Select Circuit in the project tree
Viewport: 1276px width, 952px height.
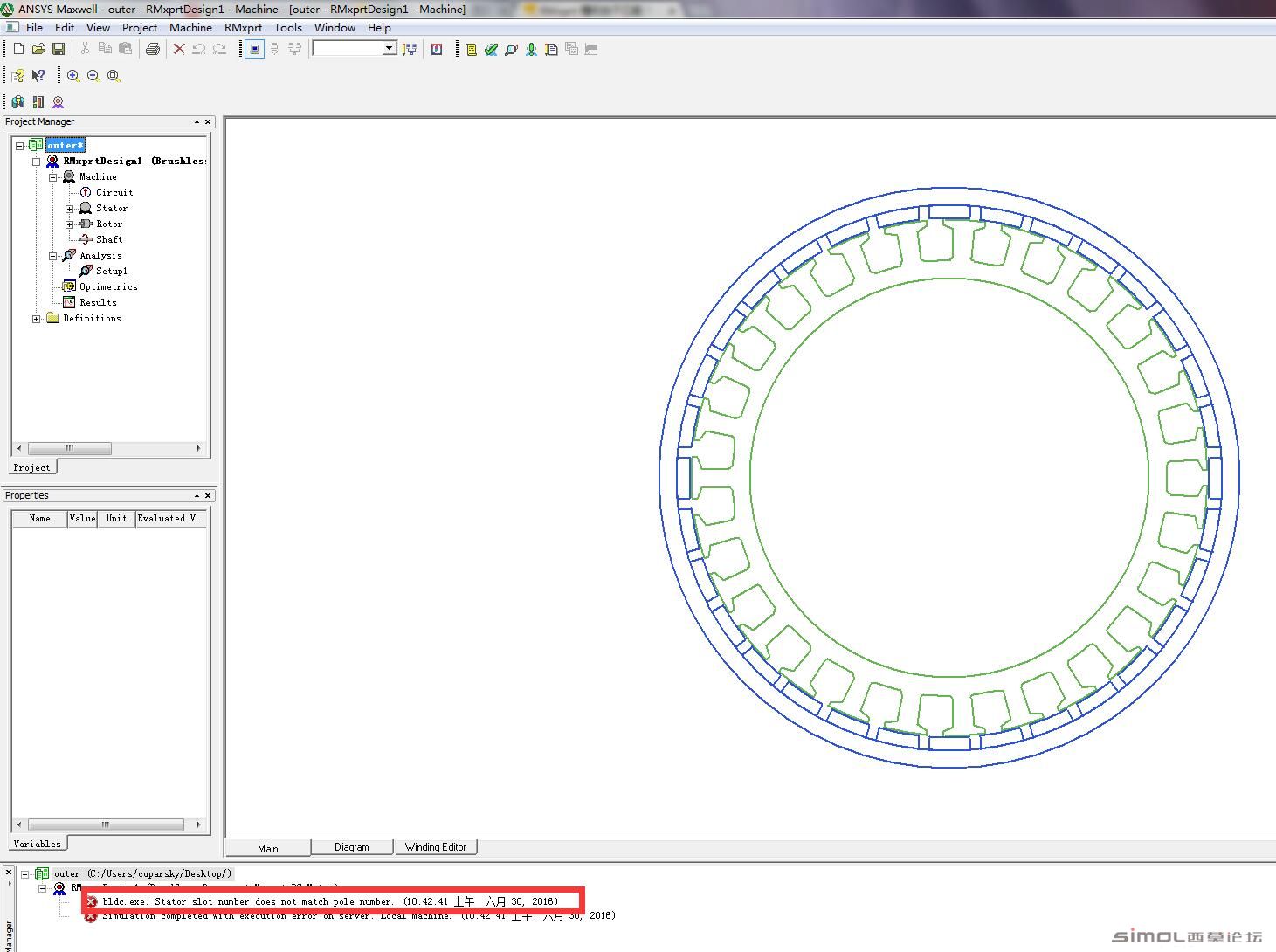click(x=114, y=192)
